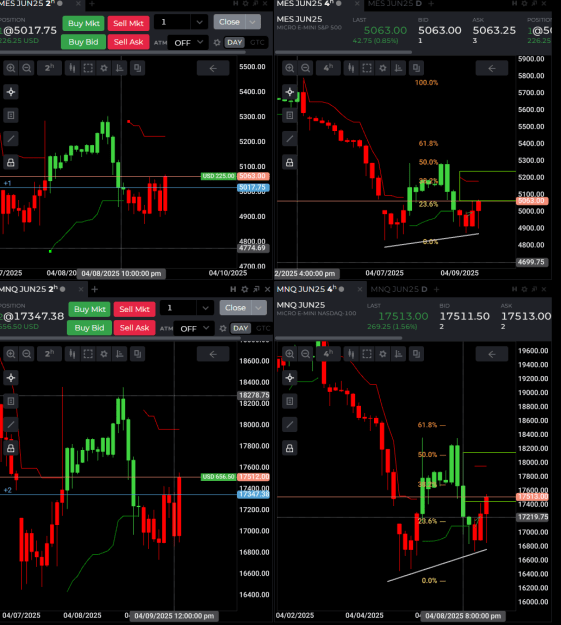Zoom in on the MES 2h chart

[x=11, y=68]
